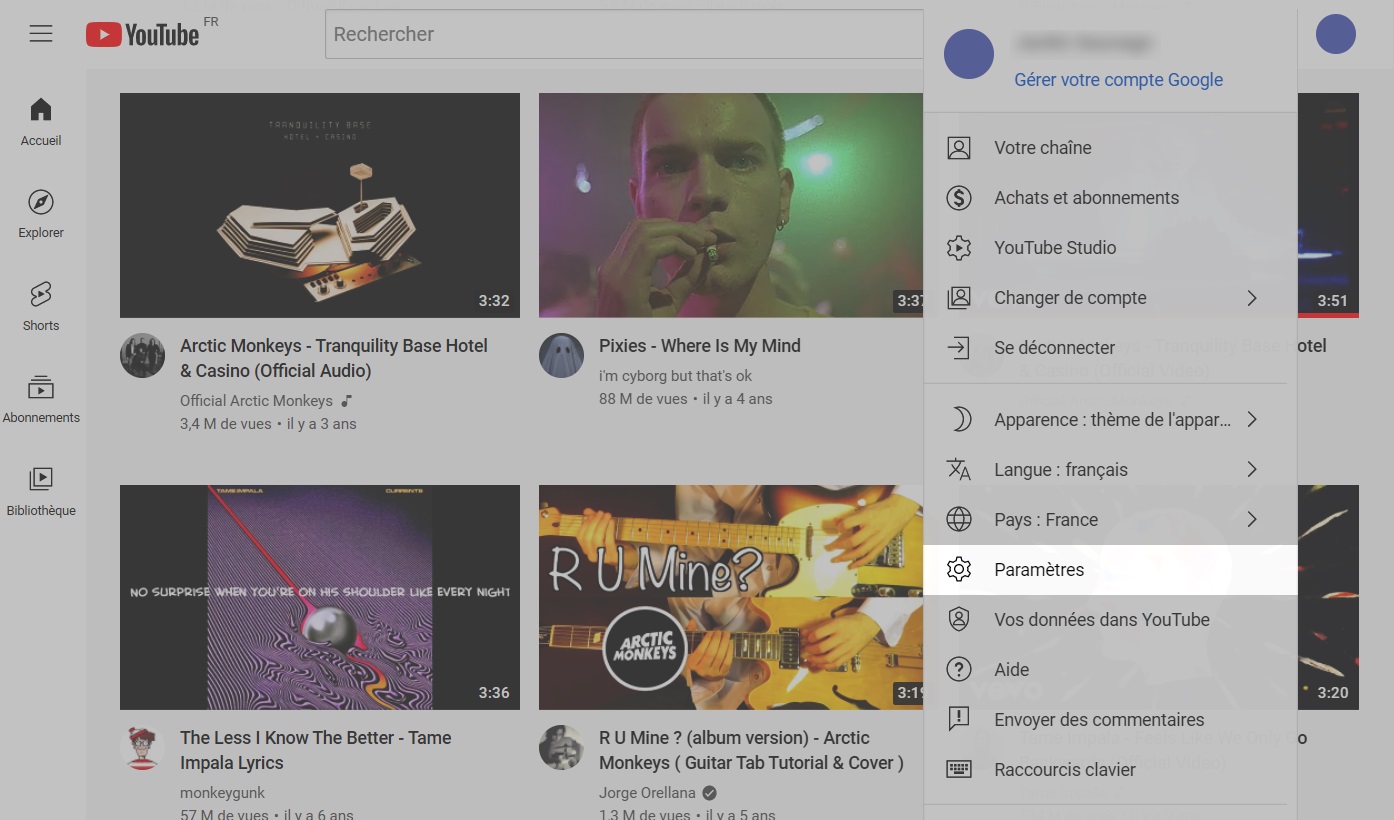Open the hamburger navigation menu

tap(41, 33)
